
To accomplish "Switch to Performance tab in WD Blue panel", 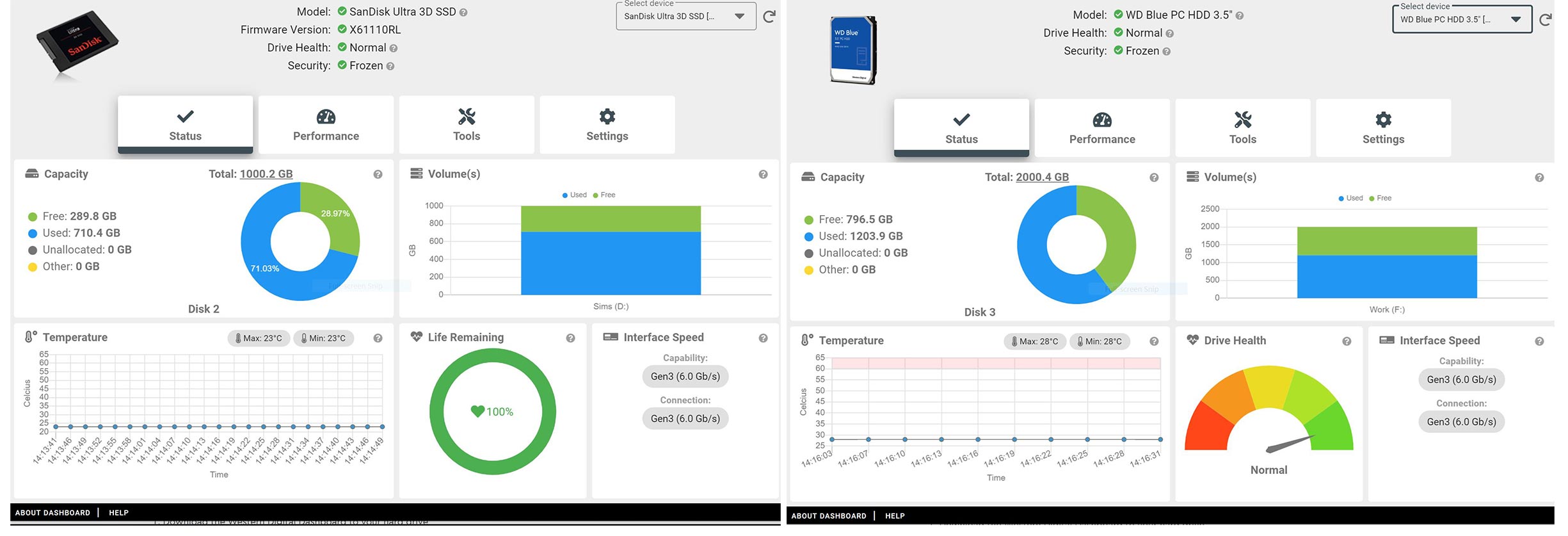I will click(x=1102, y=127).
